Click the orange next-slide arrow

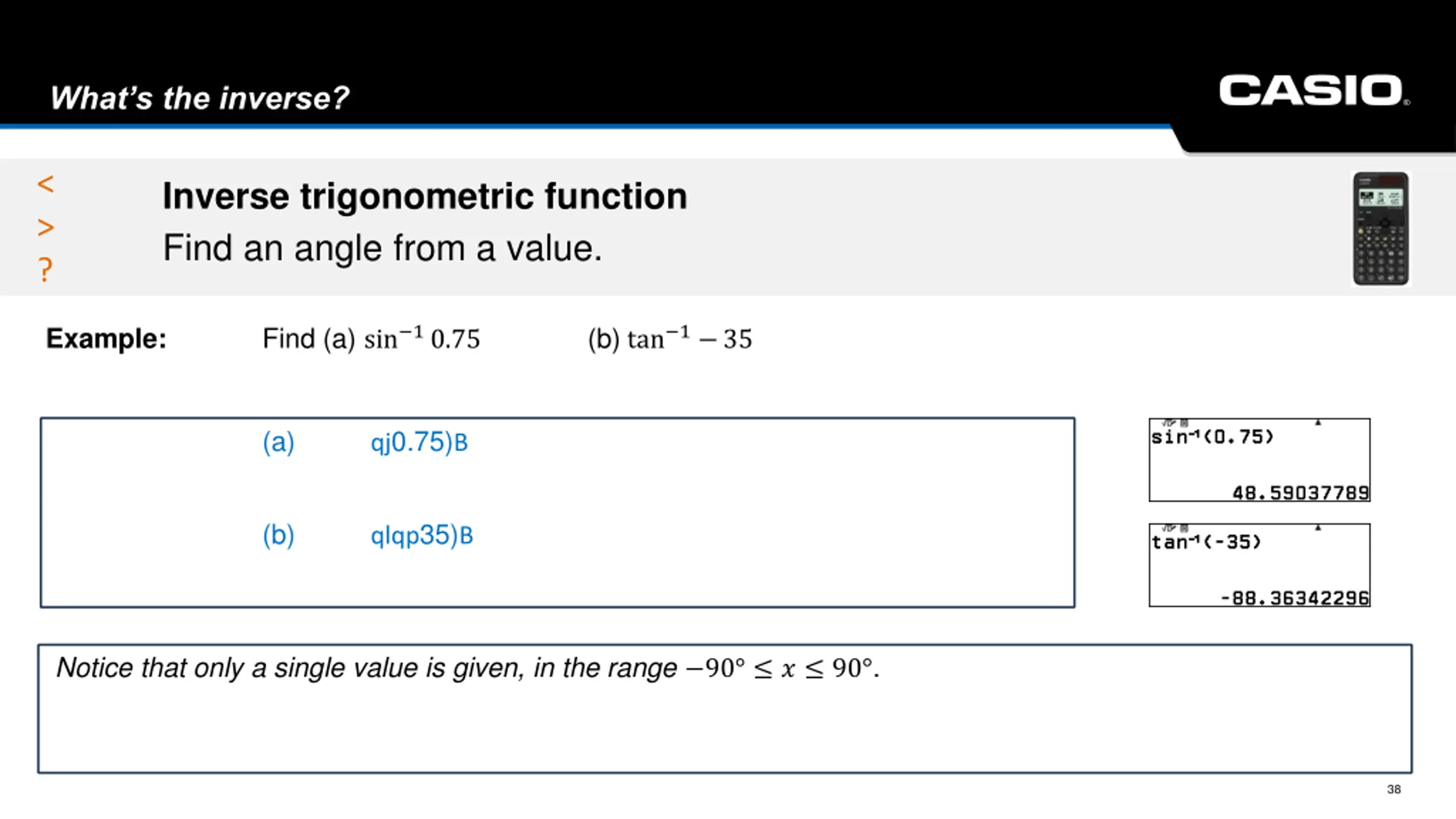[45, 227]
